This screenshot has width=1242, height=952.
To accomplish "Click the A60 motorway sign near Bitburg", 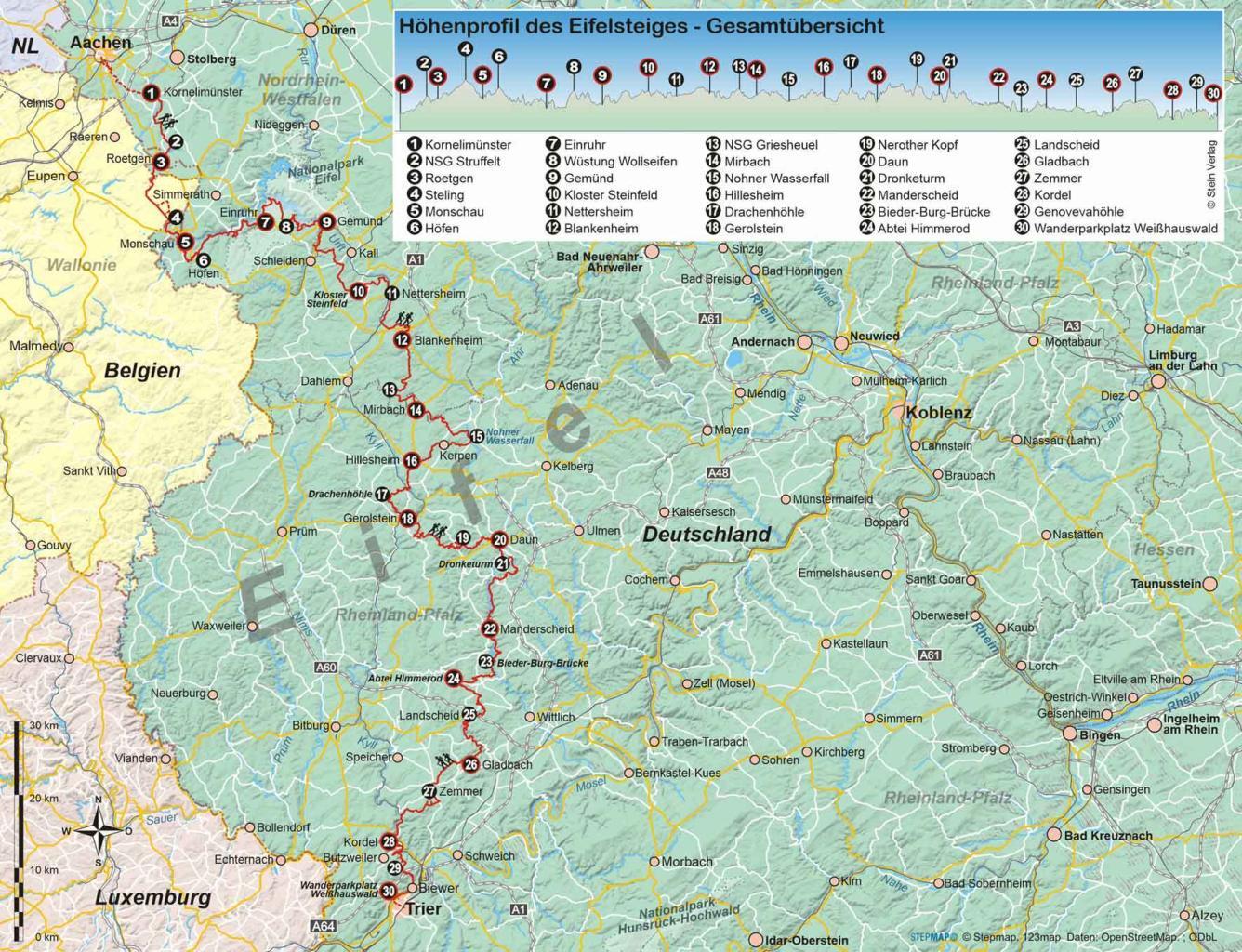I will click(325, 668).
